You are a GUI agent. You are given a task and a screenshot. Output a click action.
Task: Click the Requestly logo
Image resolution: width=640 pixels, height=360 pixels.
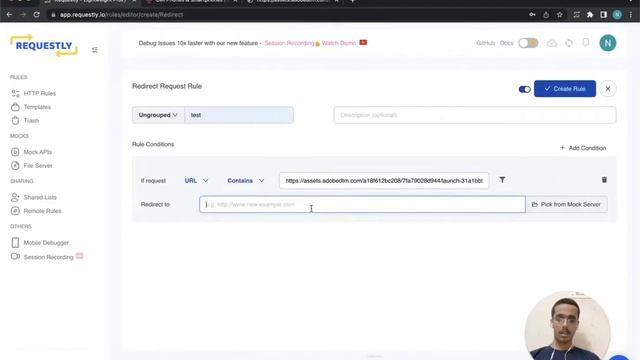pyautogui.click(x=44, y=45)
